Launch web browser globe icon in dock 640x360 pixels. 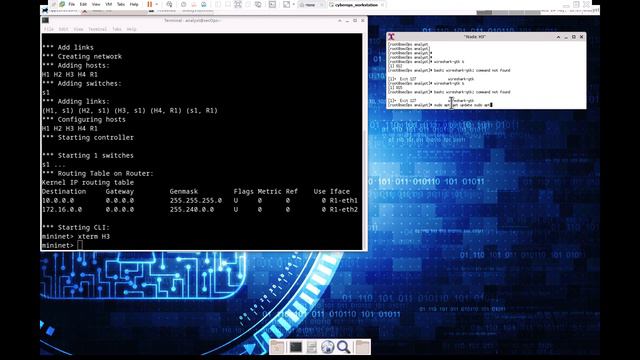point(327,347)
